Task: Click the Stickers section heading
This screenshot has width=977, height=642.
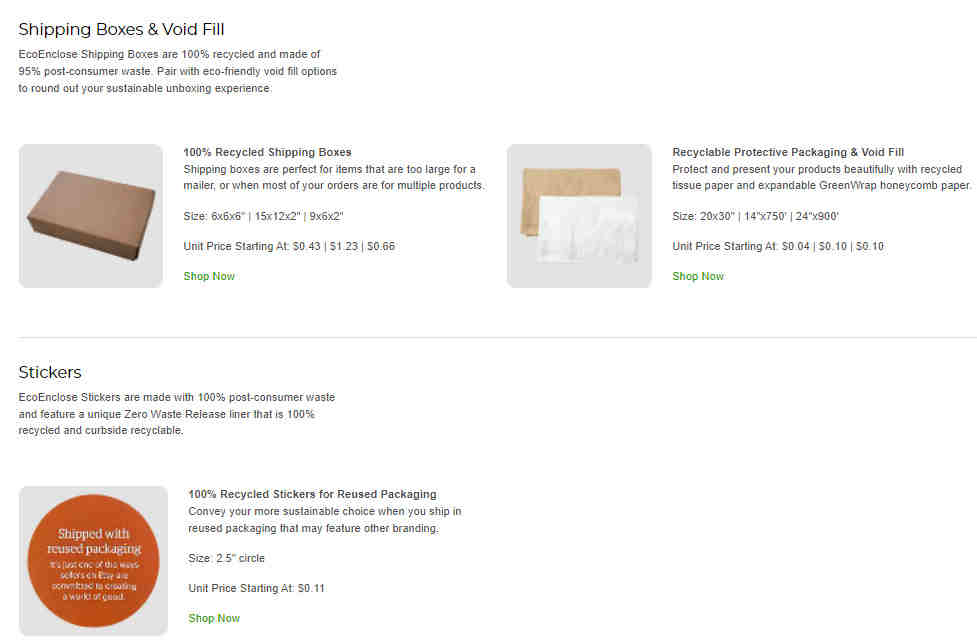Action: pos(50,372)
